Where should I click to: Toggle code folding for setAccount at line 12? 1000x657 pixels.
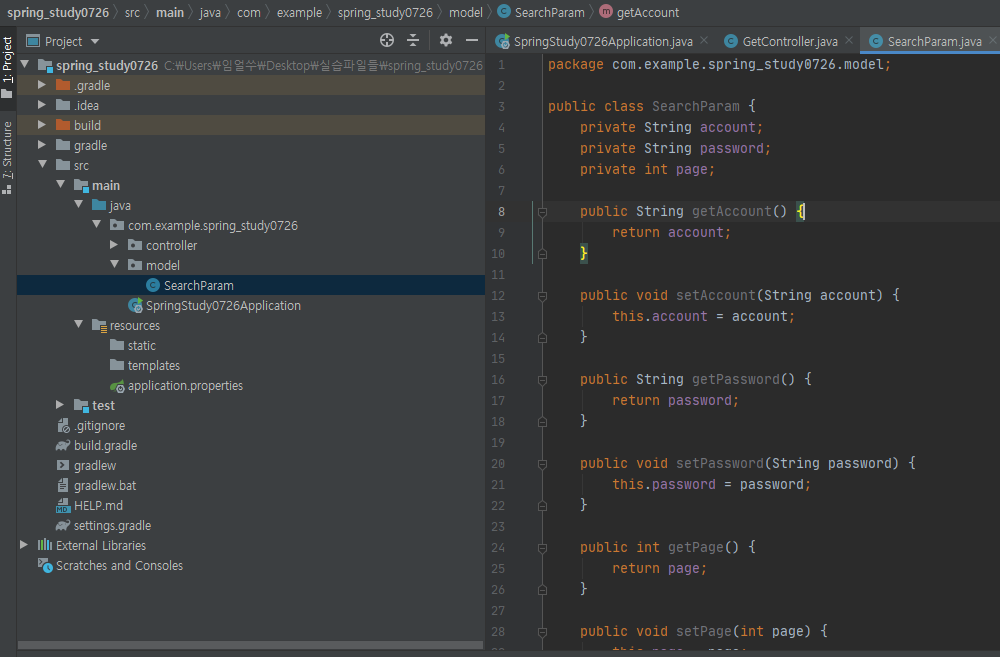pyautogui.click(x=542, y=296)
